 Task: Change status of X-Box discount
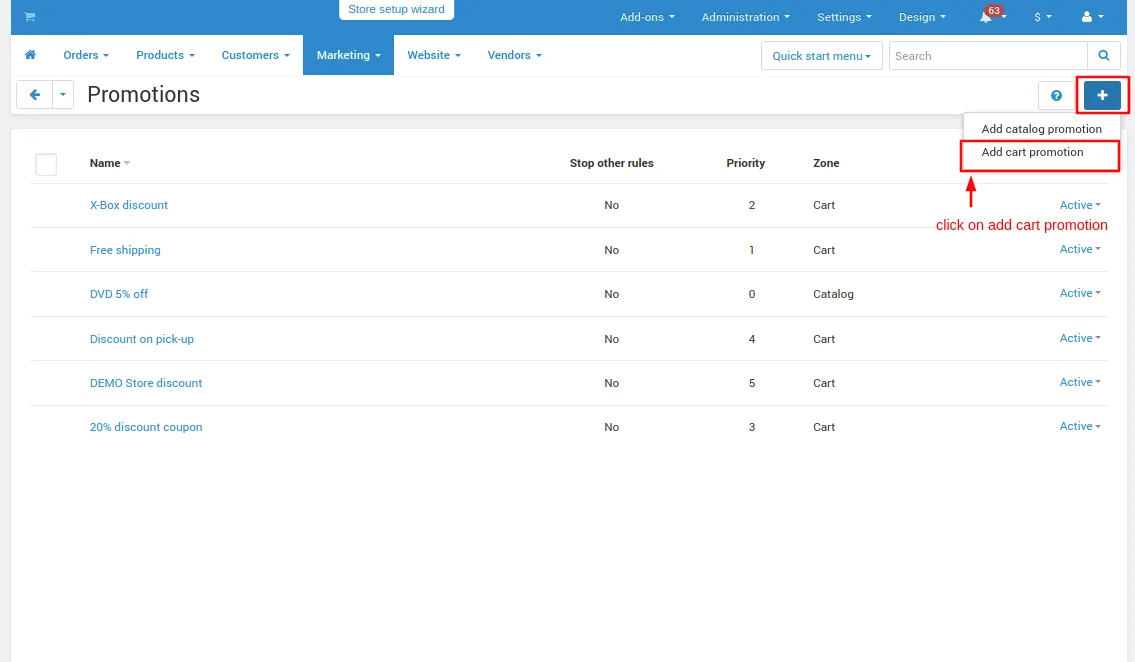(1080, 205)
